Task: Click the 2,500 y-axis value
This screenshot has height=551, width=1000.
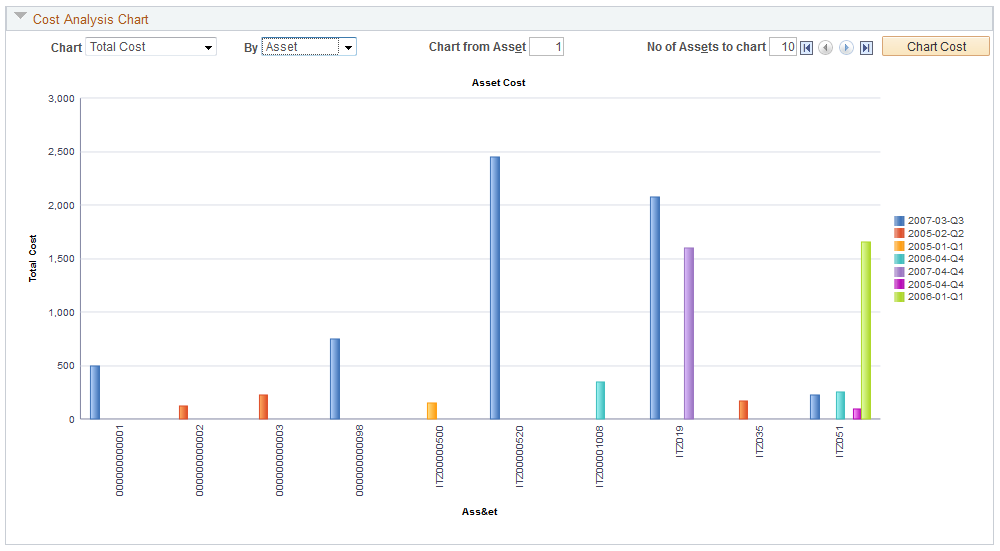Action: pyautogui.click(x=61, y=152)
